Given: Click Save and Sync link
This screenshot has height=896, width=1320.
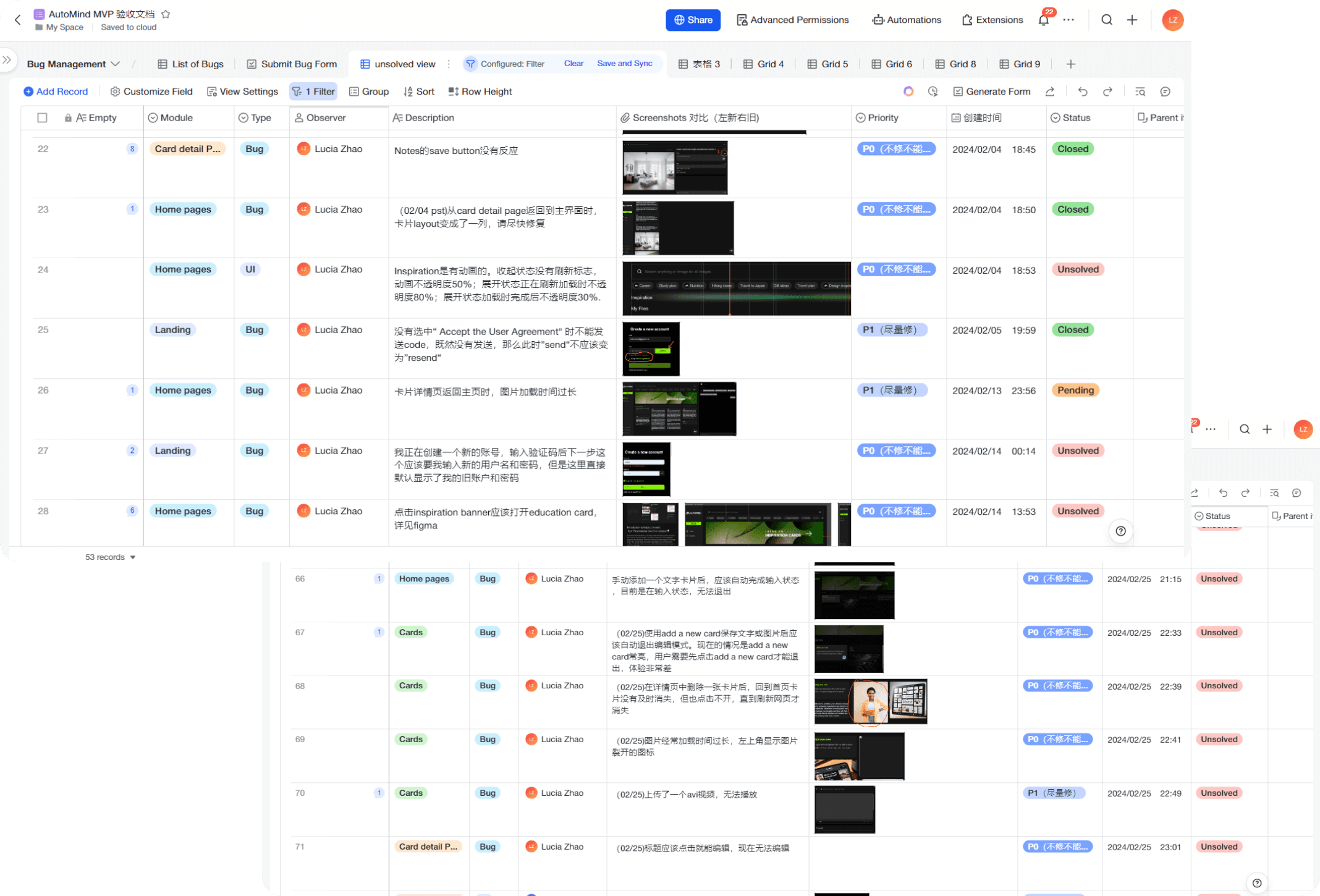Looking at the screenshot, I should [x=624, y=64].
